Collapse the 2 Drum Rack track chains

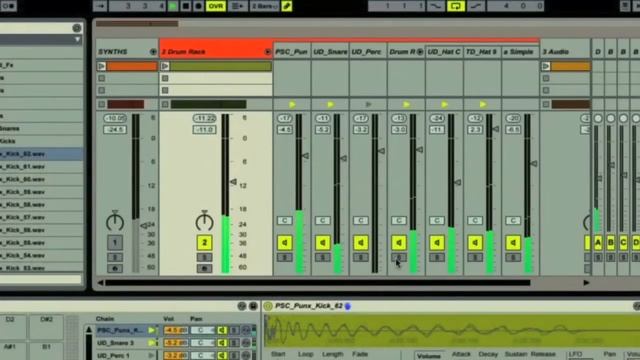point(268,52)
